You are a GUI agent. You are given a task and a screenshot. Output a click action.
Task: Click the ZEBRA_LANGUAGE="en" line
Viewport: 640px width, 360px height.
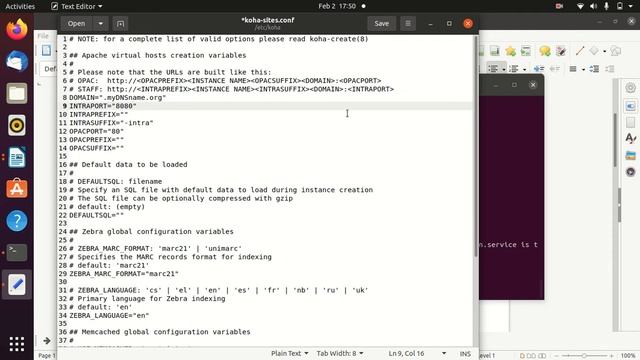[109, 316]
